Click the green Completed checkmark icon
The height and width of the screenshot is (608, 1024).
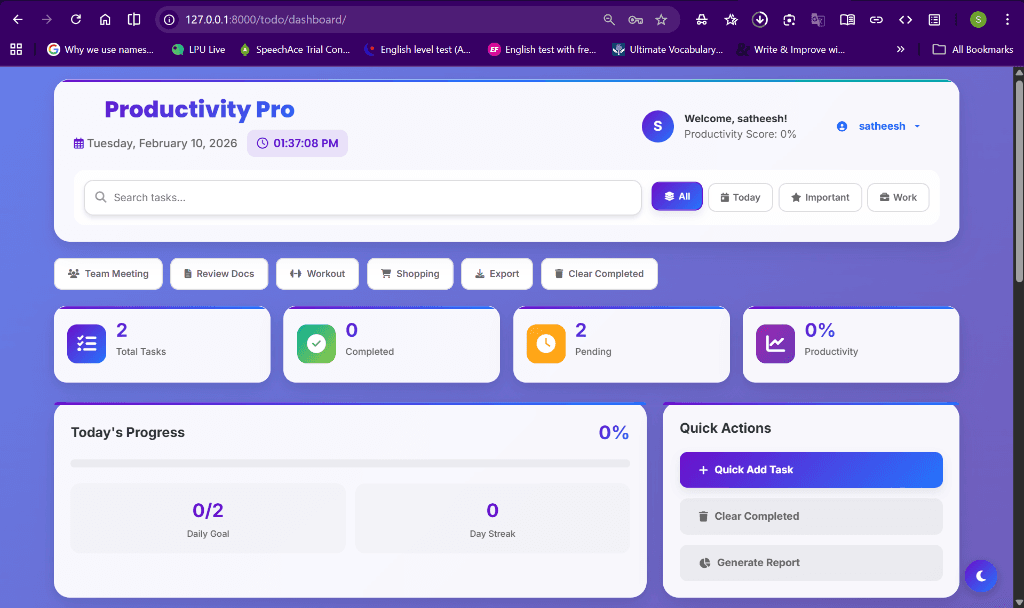tap(316, 343)
